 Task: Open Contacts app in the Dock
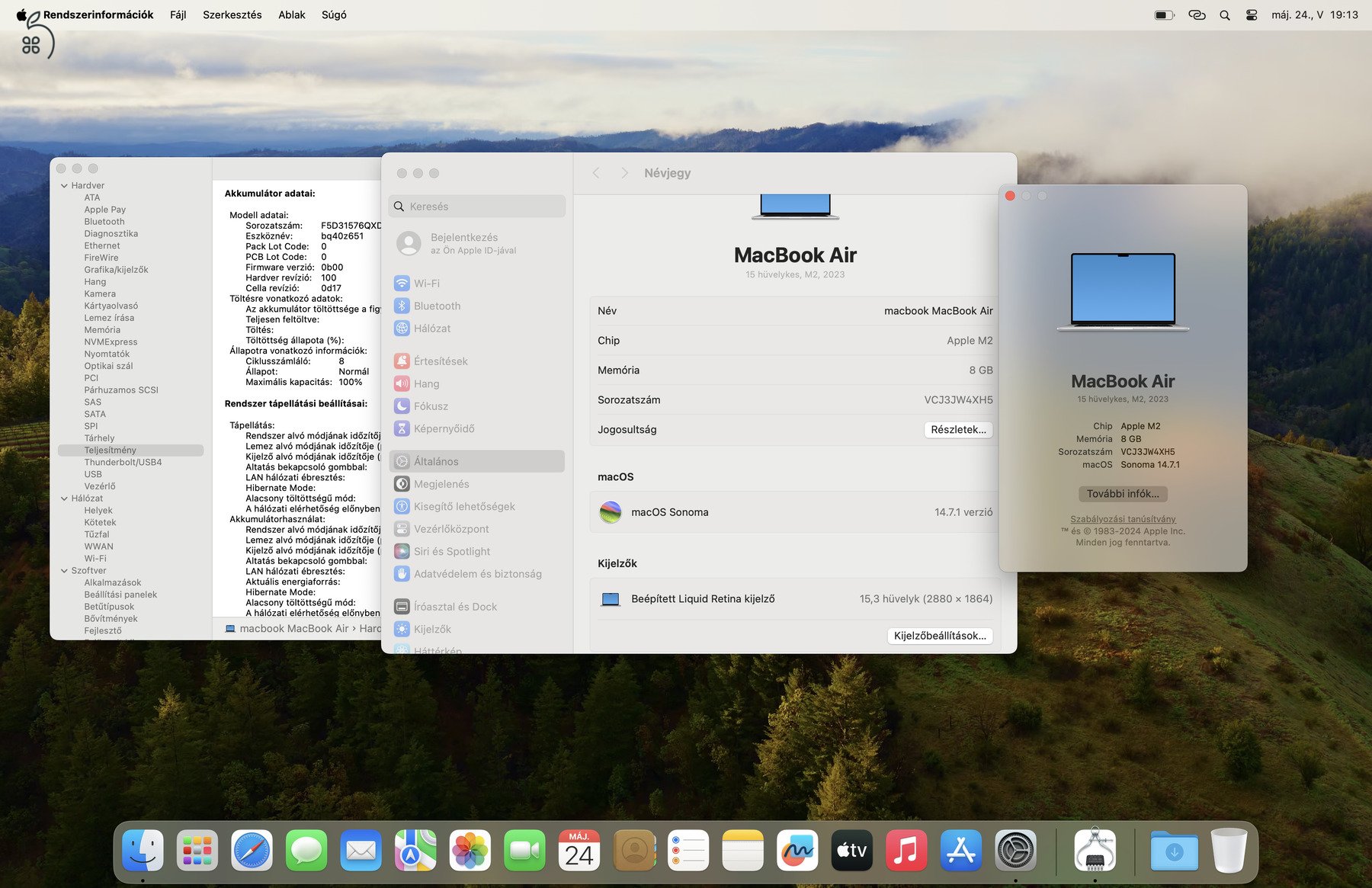point(634,851)
